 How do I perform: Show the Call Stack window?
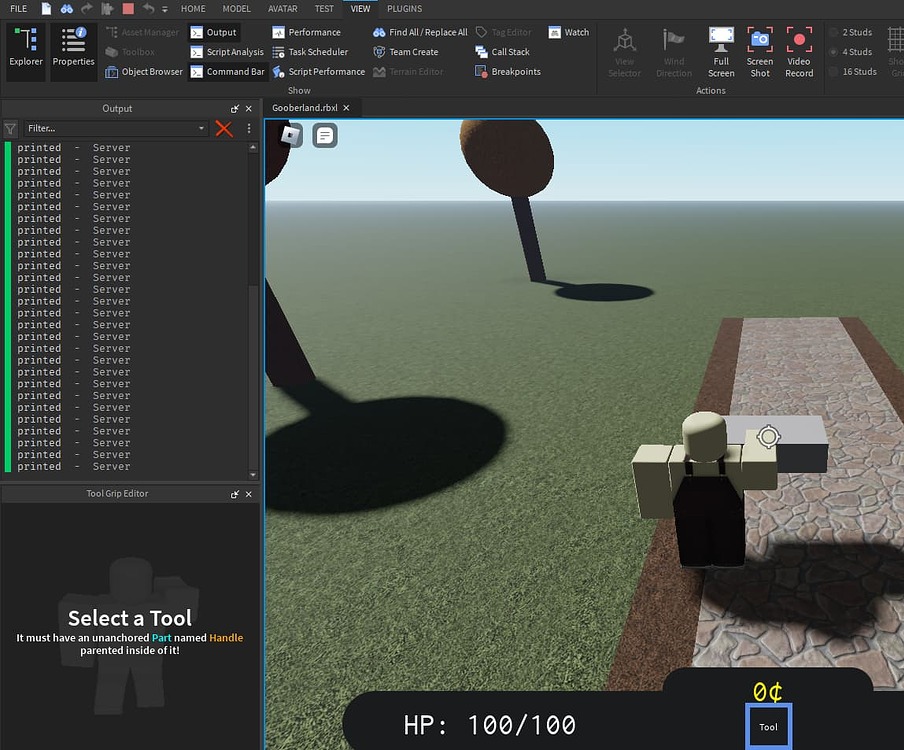pyautogui.click(x=502, y=52)
